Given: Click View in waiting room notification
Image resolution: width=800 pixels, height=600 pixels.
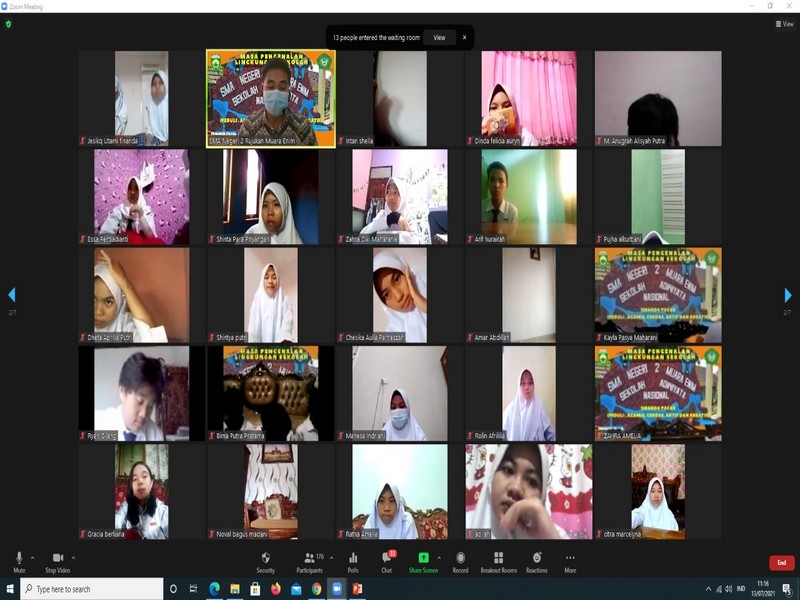Looking at the screenshot, I should tap(438, 37).
